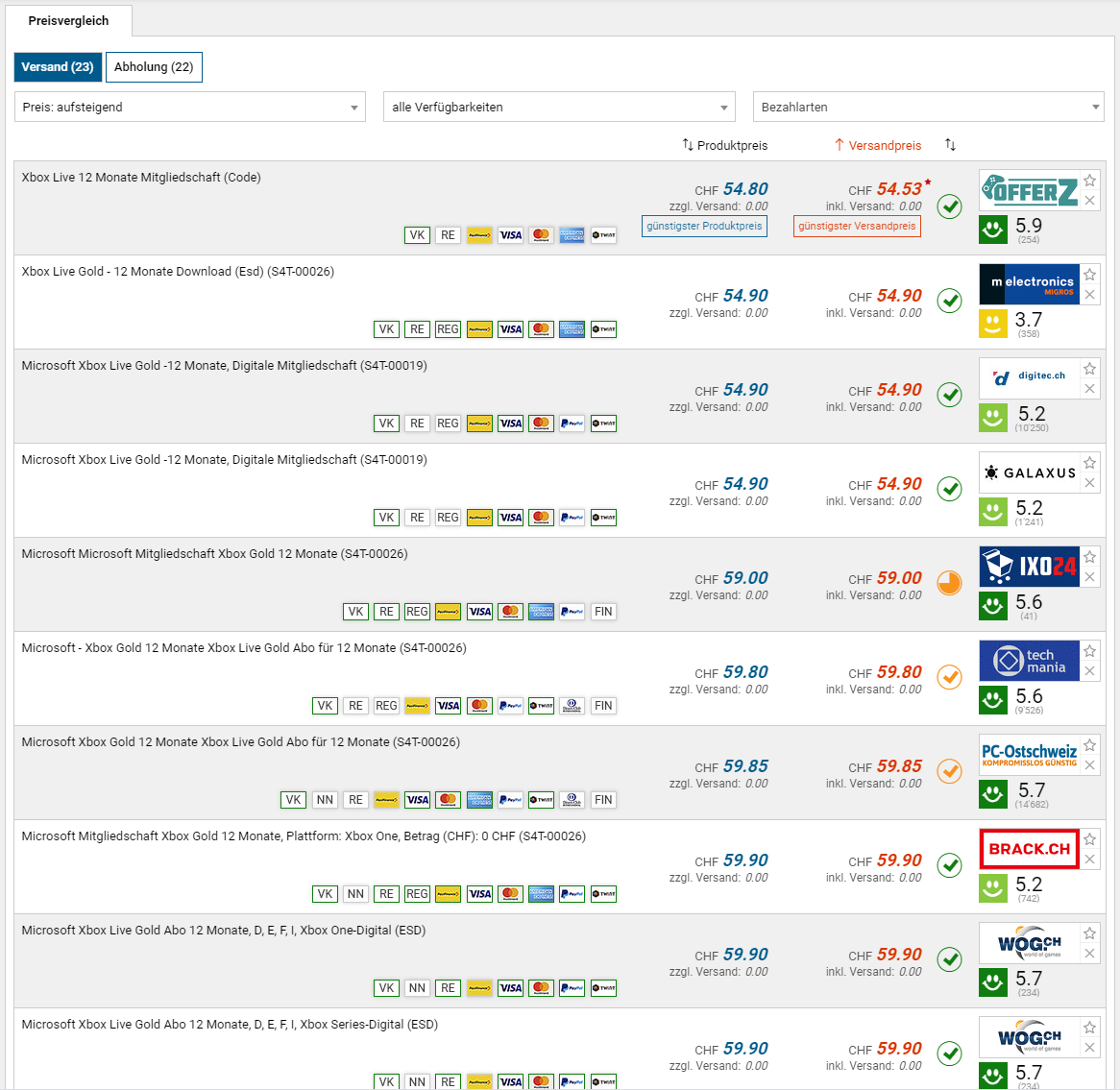Screen dimensions: 1120x1090
Task: Open the Galaxus shop logo
Action: point(1030,472)
